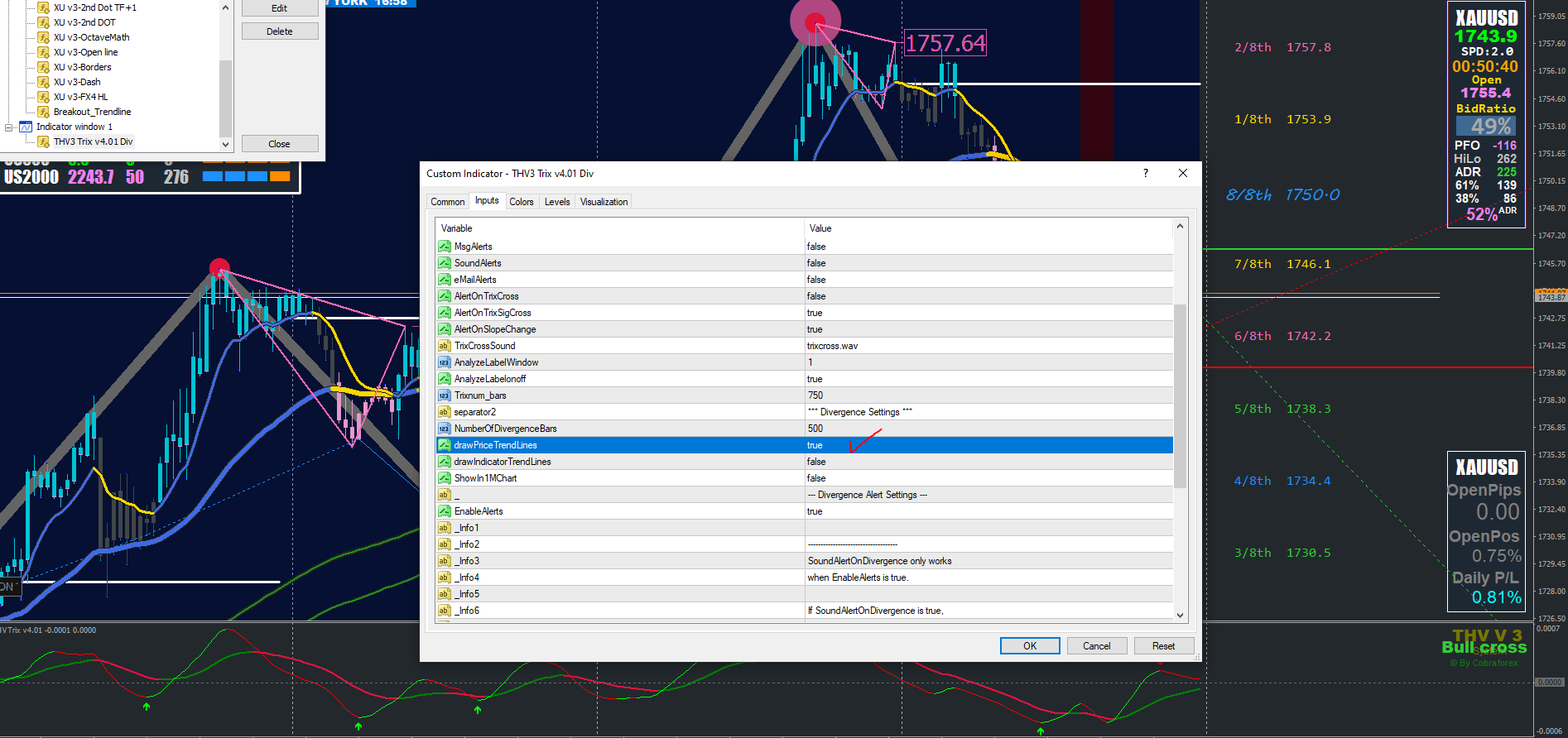Confirm settings with the OK button
The height and width of the screenshot is (738, 1568).
point(1030,646)
